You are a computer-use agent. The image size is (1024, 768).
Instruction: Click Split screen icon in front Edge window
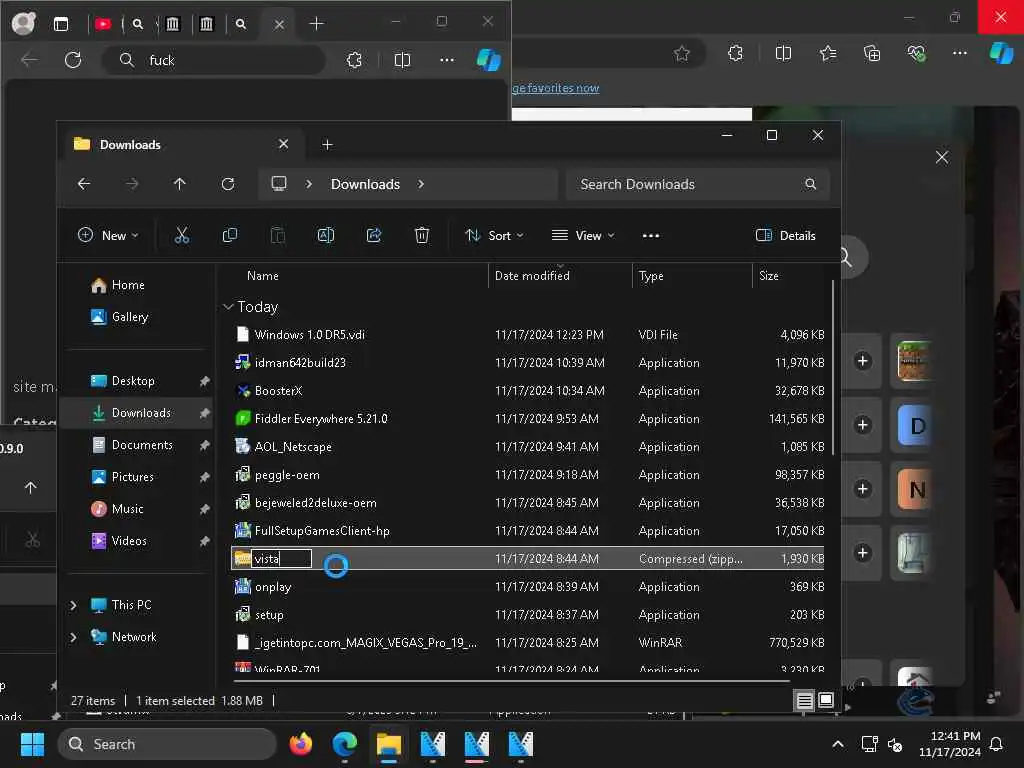point(402,60)
